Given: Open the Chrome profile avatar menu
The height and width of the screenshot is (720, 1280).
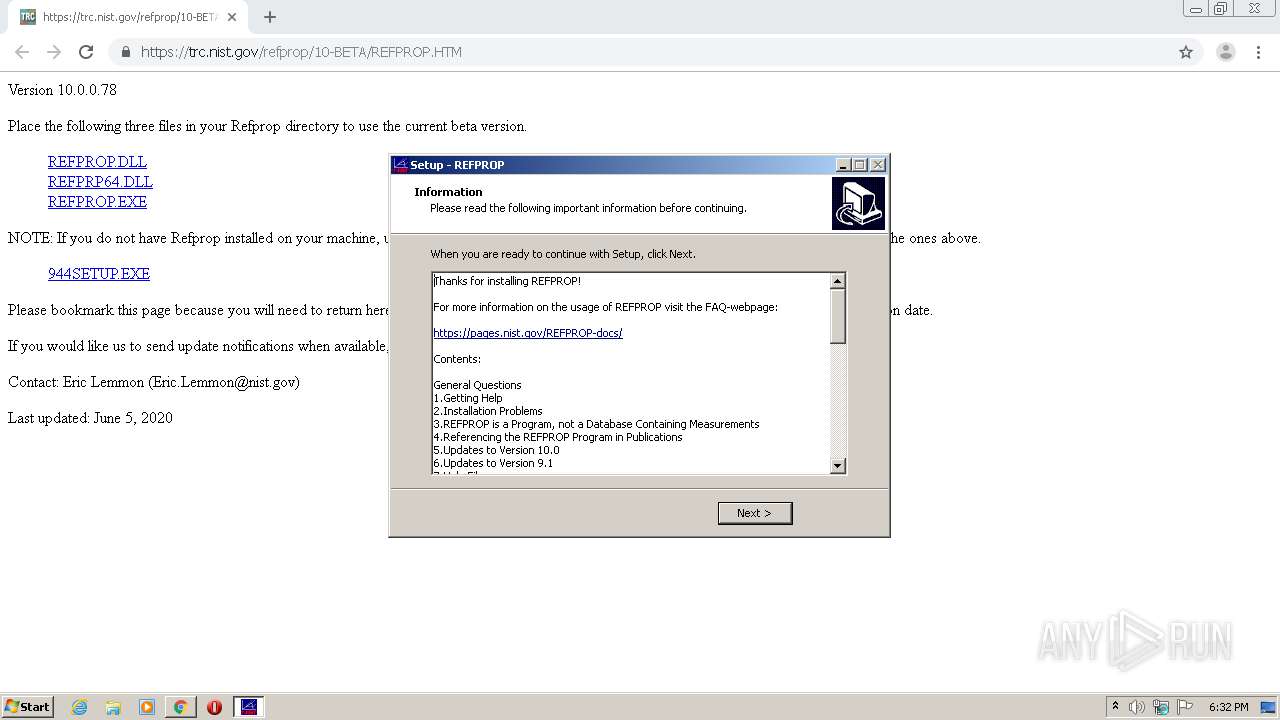Looking at the screenshot, I should tap(1225, 52).
